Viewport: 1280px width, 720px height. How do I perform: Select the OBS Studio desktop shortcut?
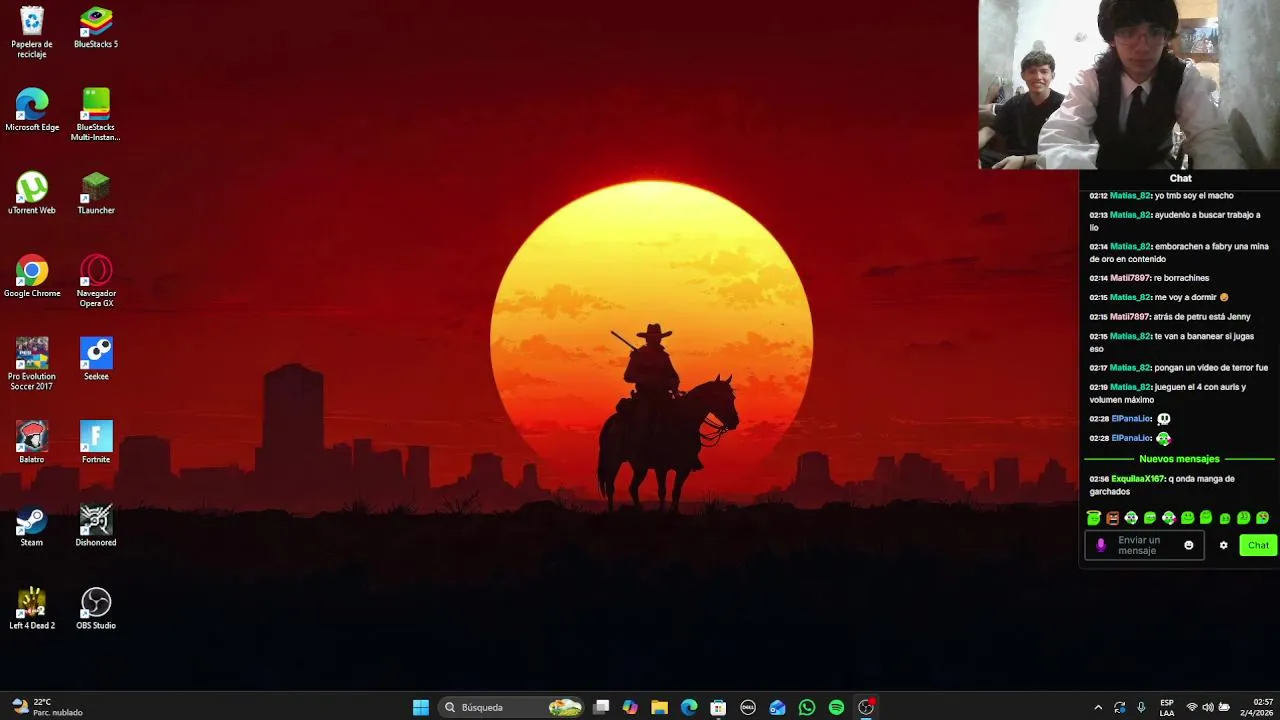[96, 608]
